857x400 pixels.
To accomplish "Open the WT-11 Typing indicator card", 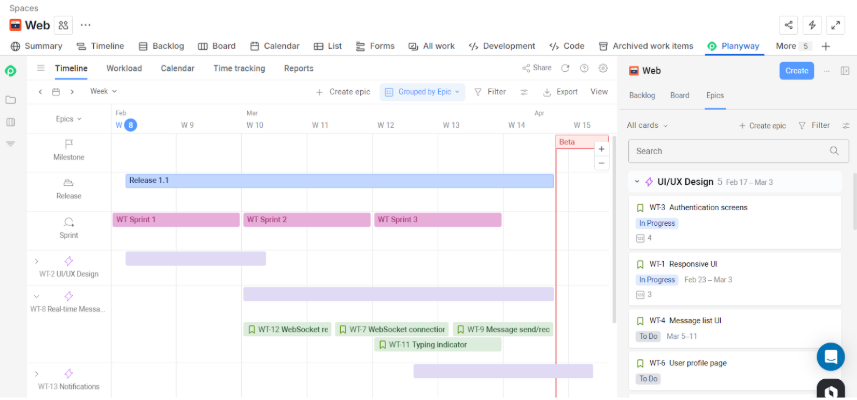I will (438, 345).
